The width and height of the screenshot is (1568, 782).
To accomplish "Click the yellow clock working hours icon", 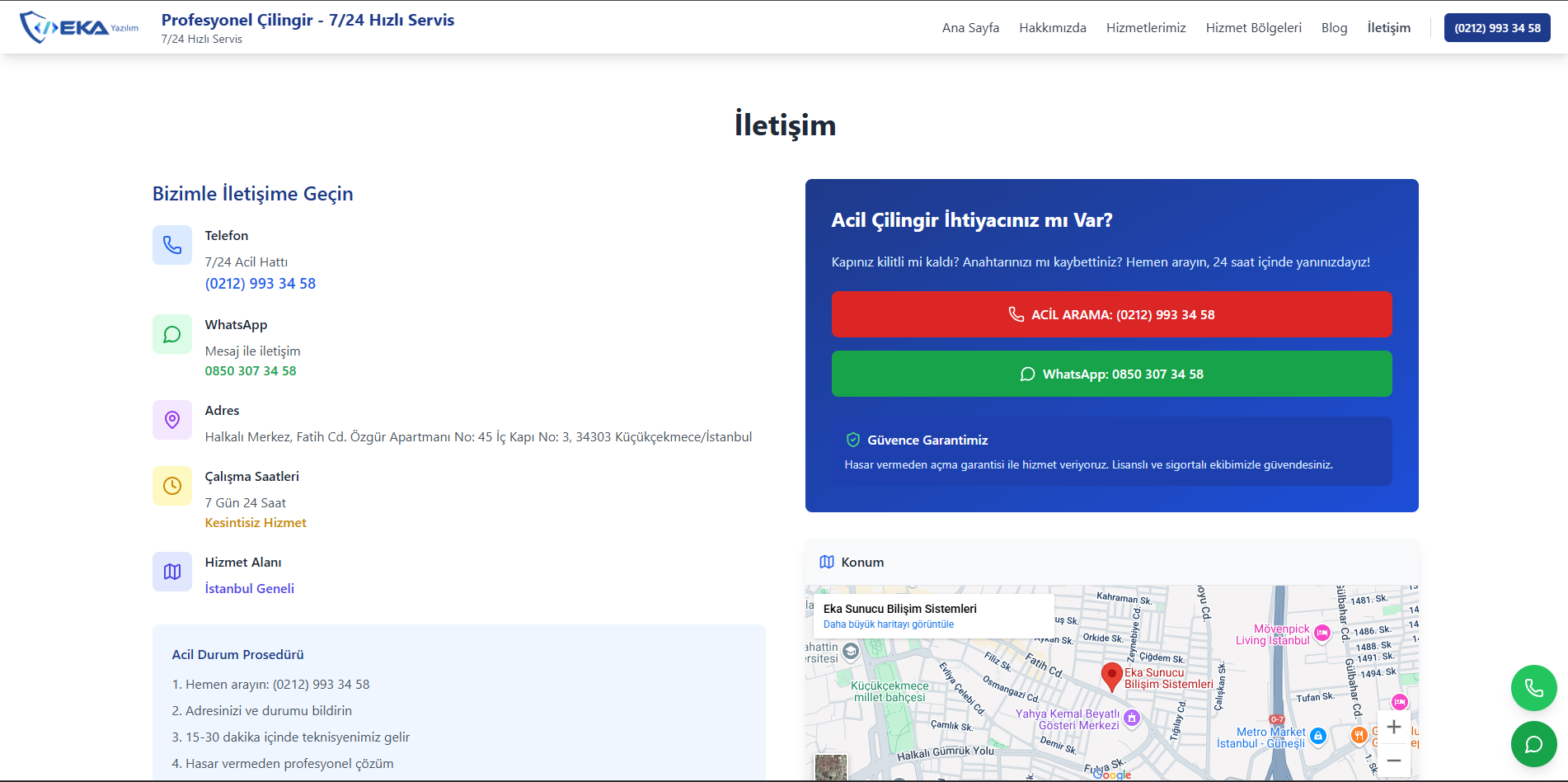I will pos(172,486).
